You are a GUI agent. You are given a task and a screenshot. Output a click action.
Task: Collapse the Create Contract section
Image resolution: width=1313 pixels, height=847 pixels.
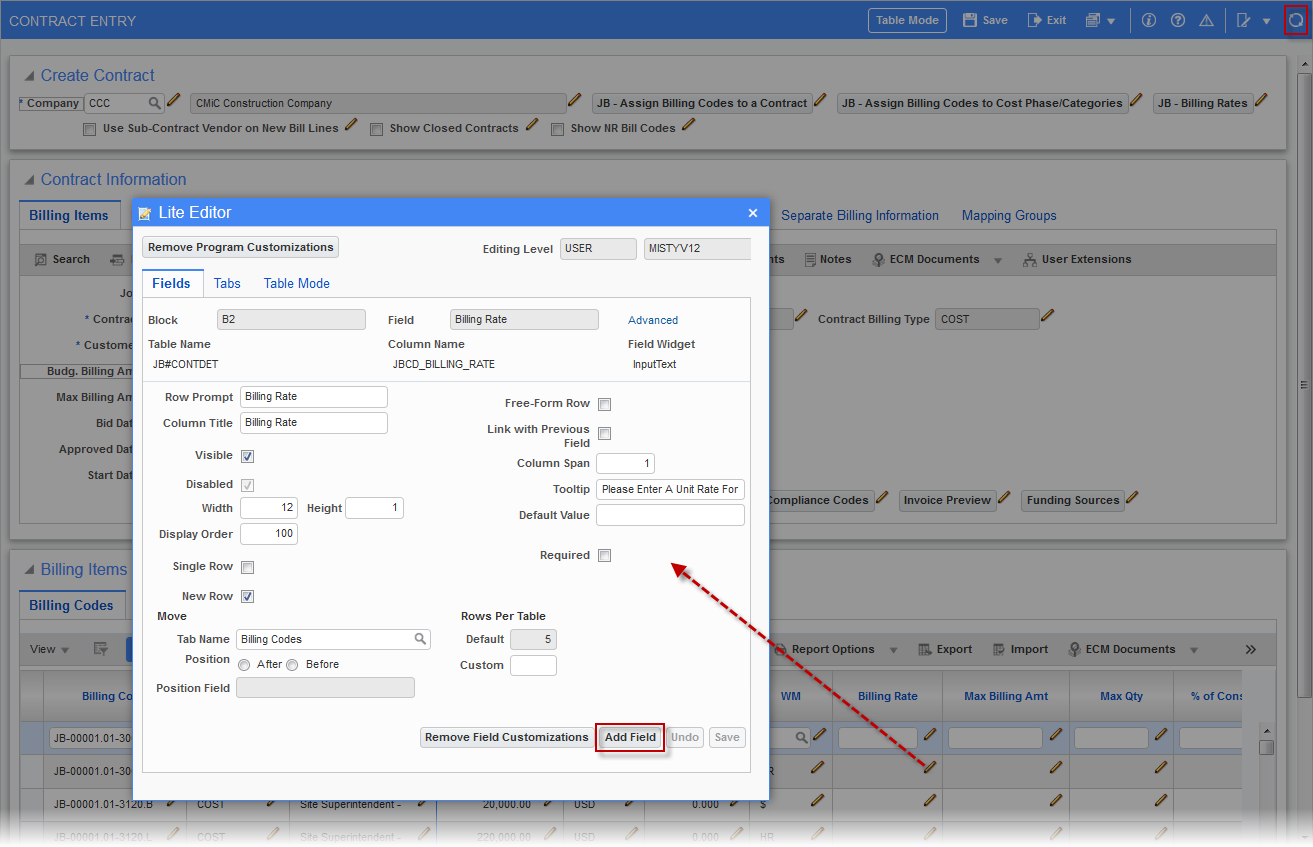coord(29,76)
